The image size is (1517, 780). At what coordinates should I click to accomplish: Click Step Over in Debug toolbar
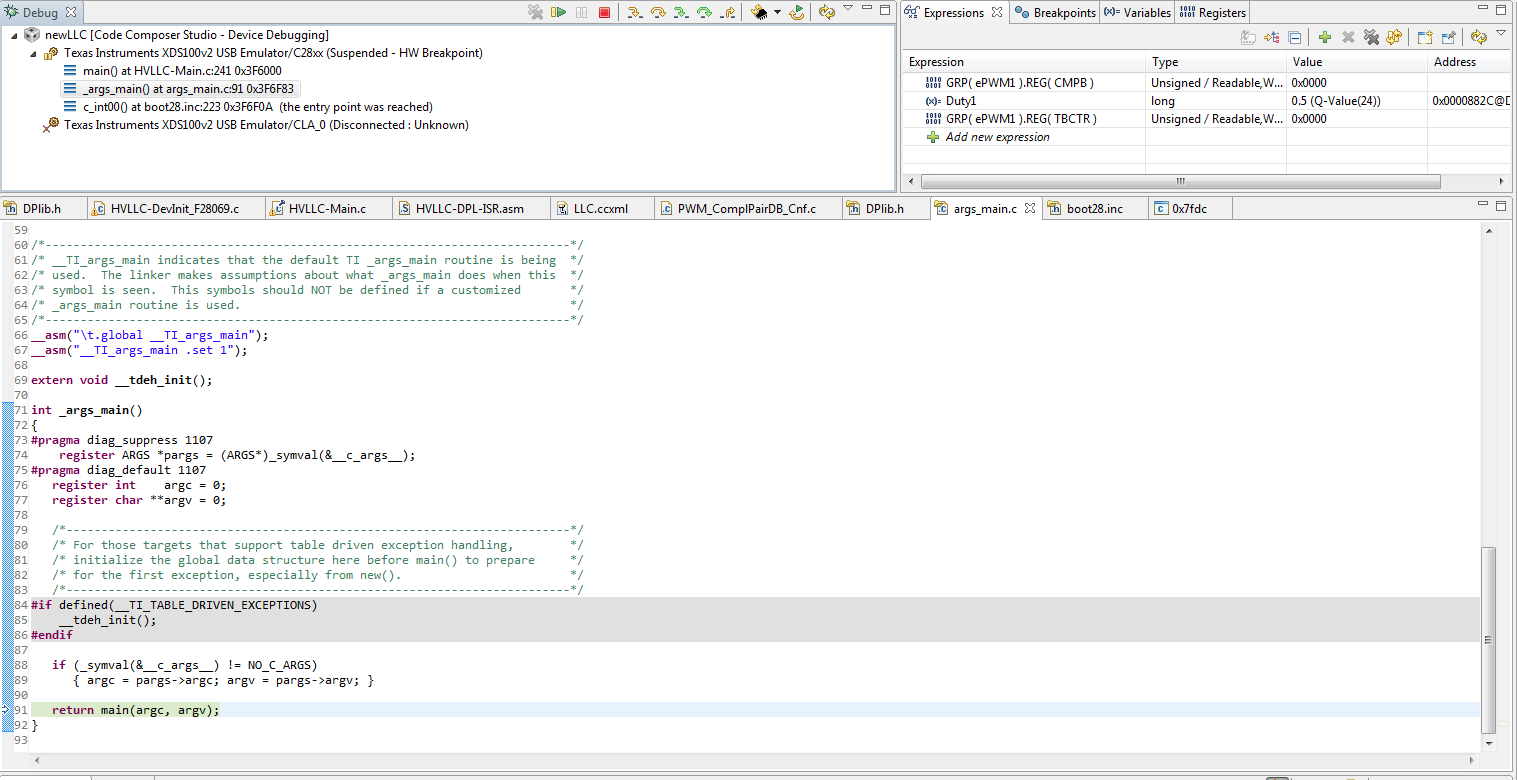click(658, 12)
